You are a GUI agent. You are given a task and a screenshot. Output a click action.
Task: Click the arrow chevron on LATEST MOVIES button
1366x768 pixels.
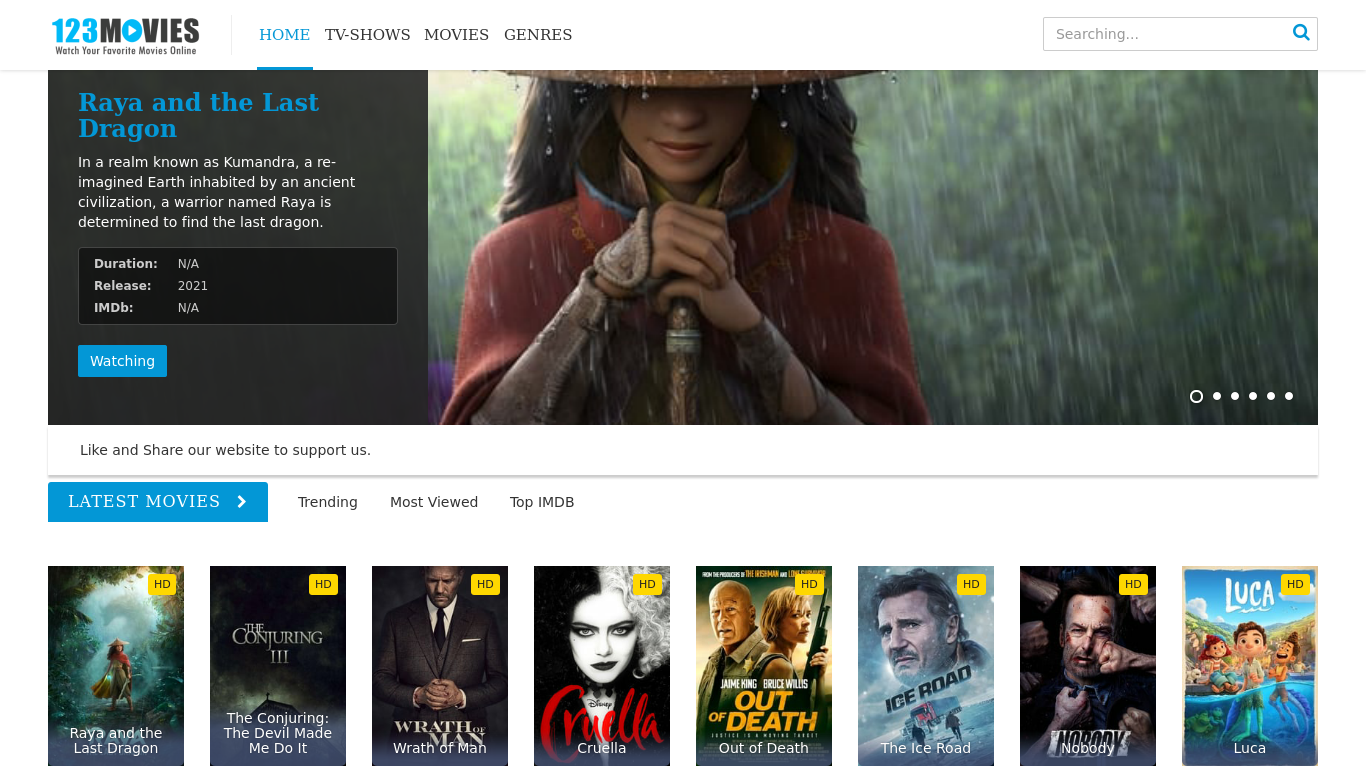click(241, 502)
